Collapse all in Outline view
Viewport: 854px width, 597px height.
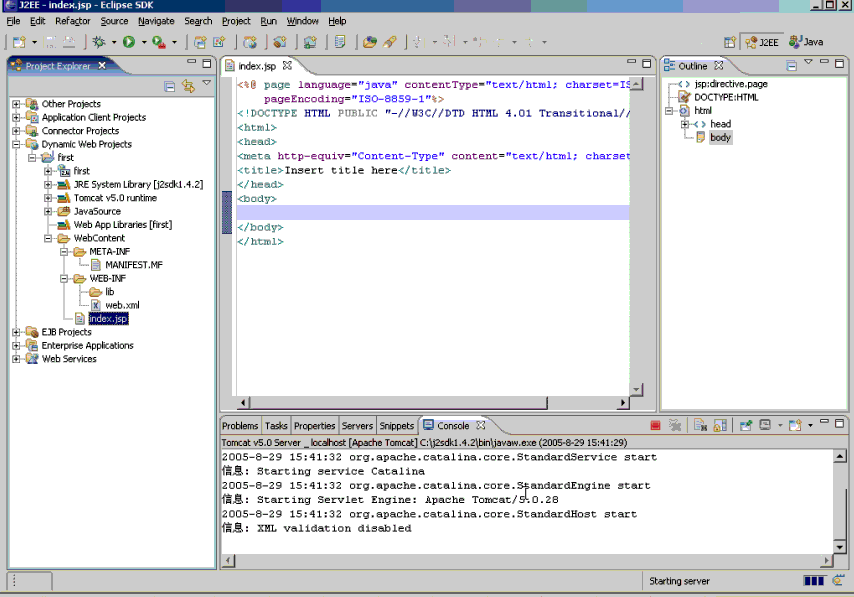[792, 66]
